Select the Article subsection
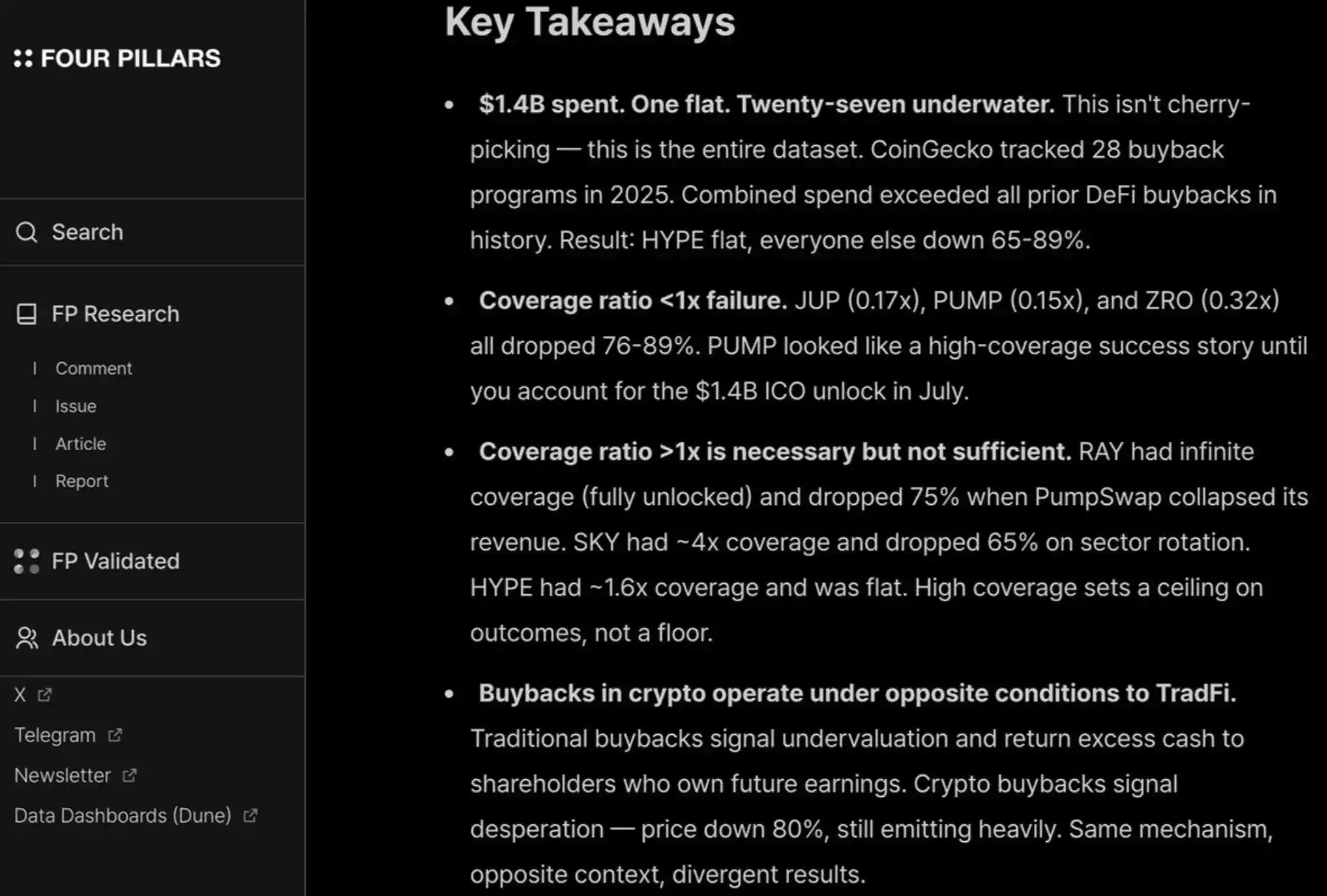 81,444
